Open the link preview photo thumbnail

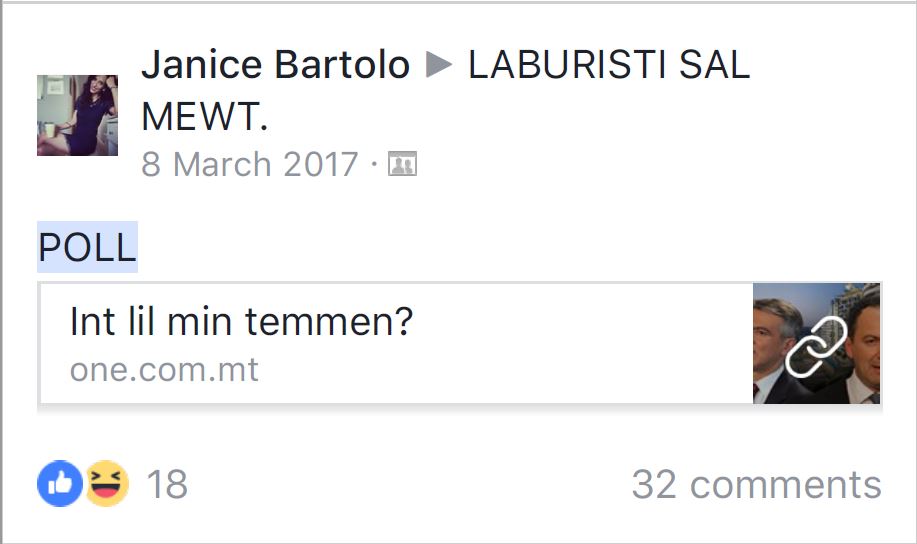(817, 343)
